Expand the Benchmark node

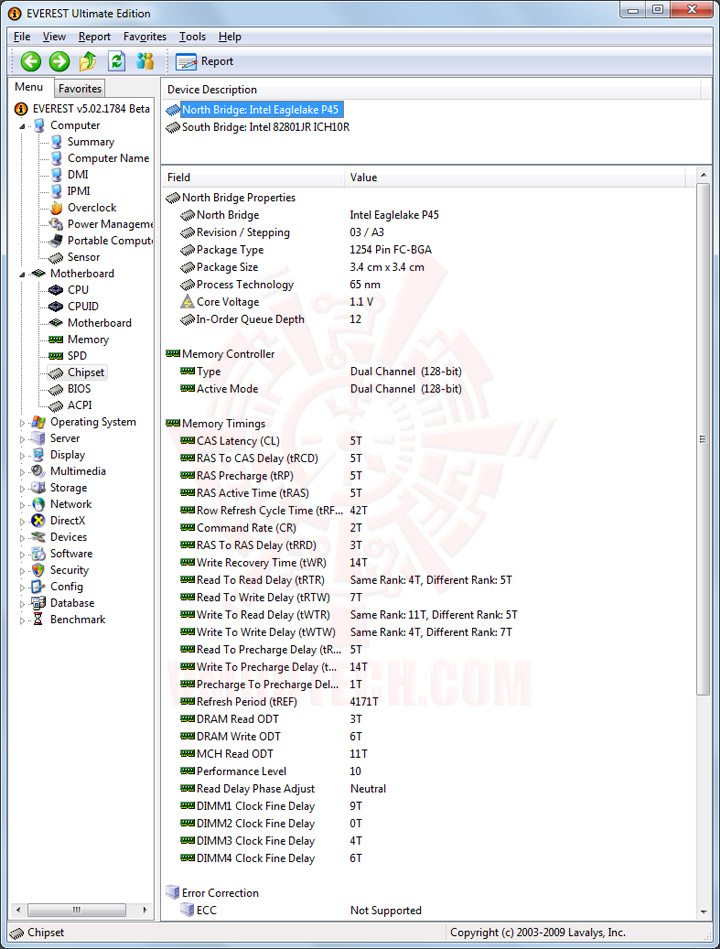pyautogui.click(x=22, y=620)
